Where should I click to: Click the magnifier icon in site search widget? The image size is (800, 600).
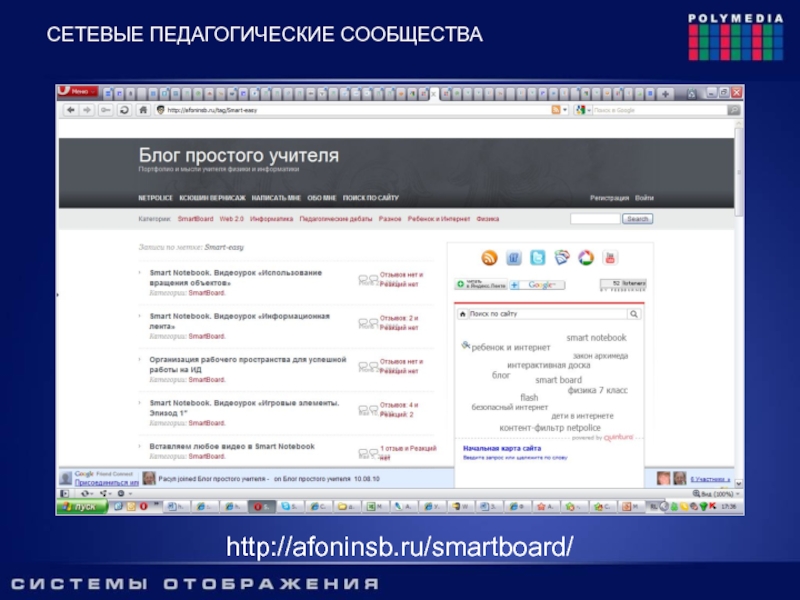(634, 314)
